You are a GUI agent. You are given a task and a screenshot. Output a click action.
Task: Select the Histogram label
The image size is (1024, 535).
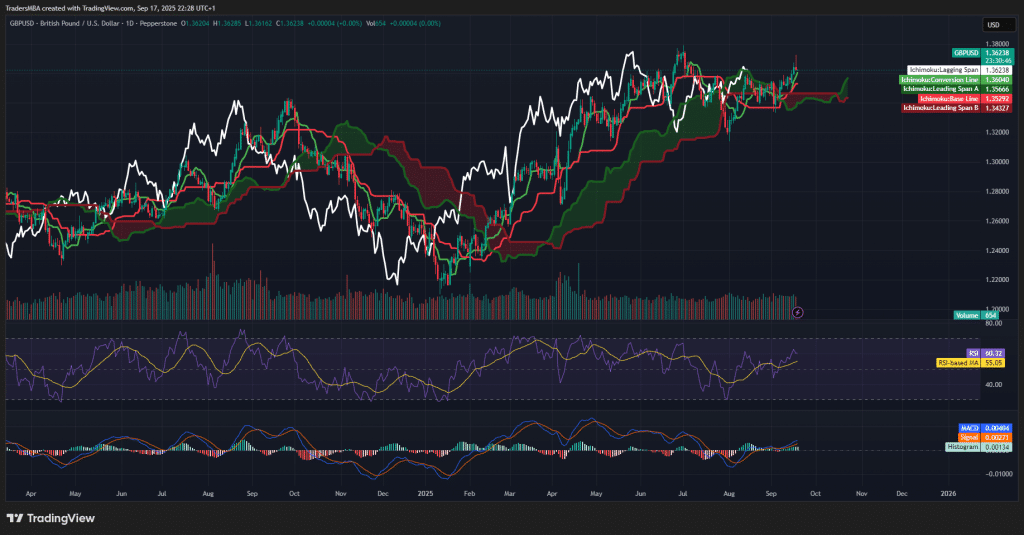click(962, 447)
